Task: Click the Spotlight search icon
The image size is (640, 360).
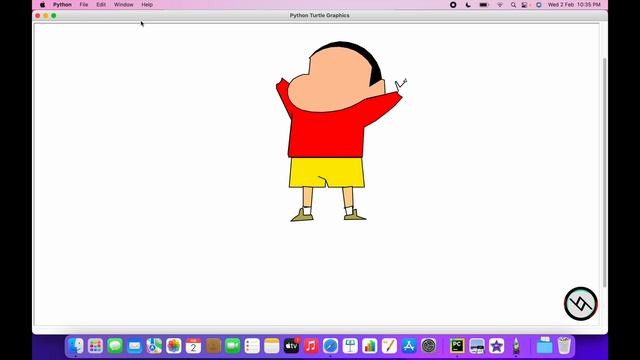Action: [x=513, y=5]
